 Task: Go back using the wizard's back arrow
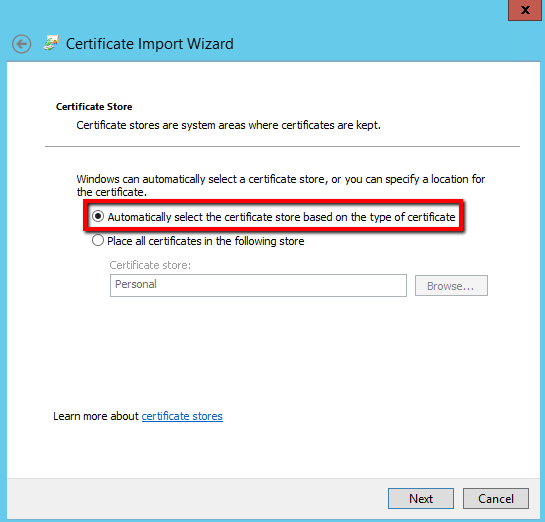point(22,44)
